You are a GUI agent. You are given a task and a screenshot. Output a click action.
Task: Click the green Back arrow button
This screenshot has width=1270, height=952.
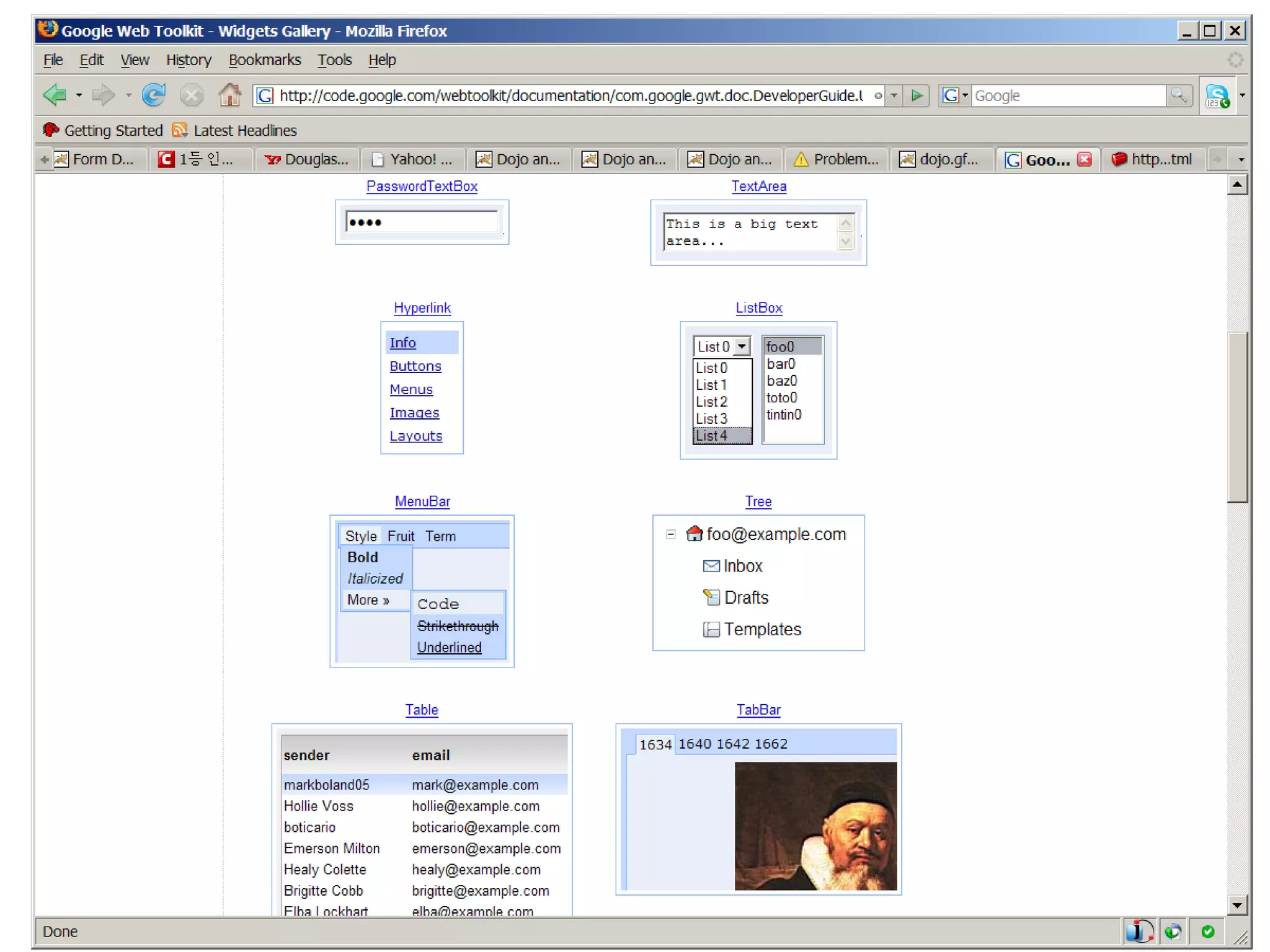[x=55, y=95]
